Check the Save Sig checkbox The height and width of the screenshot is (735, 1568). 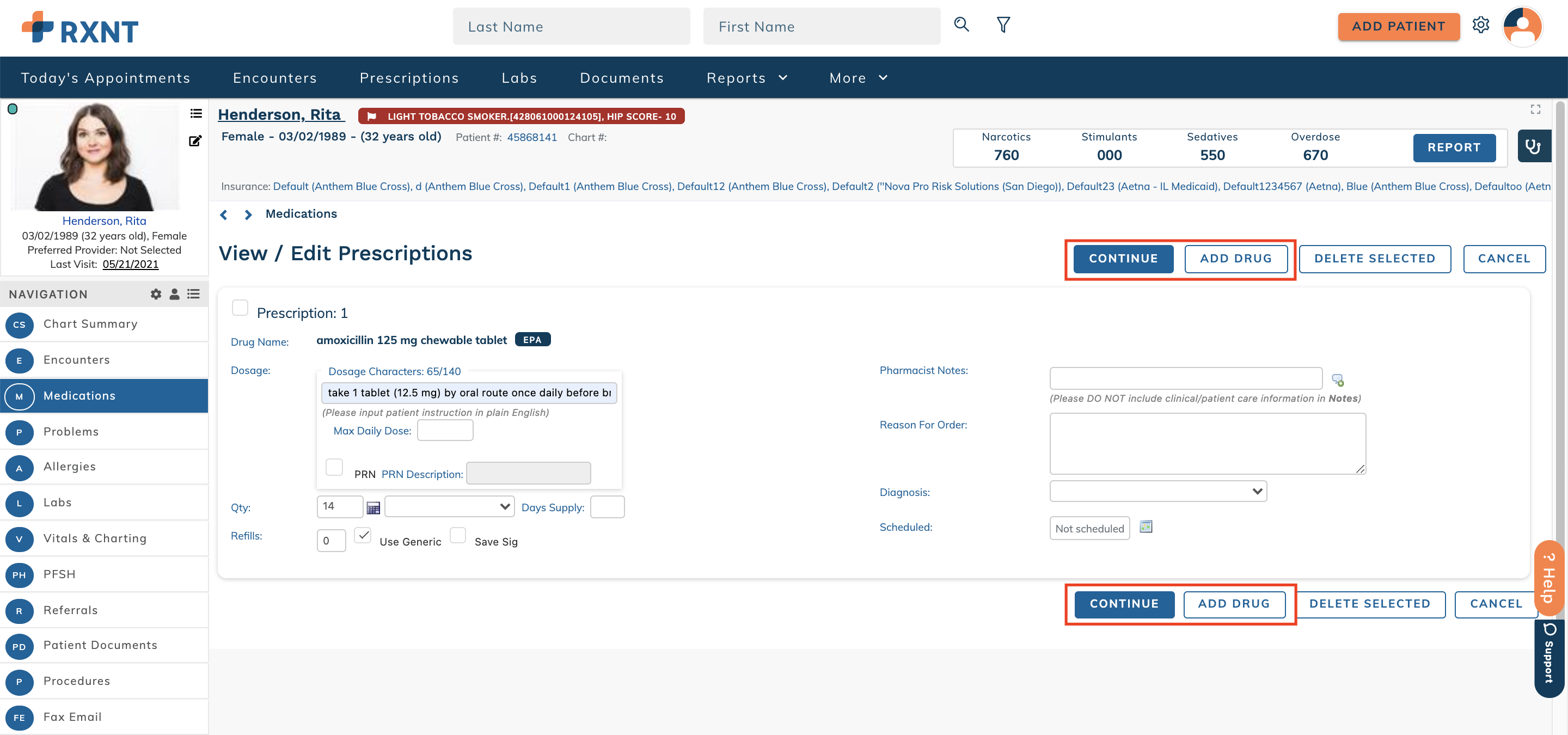pyautogui.click(x=458, y=535)
